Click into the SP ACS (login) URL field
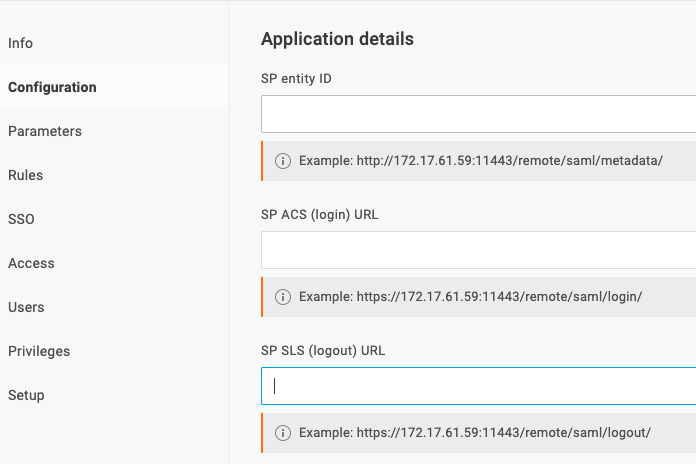The image size is (696, 464). pyautogui.click(x=478, y=250)
